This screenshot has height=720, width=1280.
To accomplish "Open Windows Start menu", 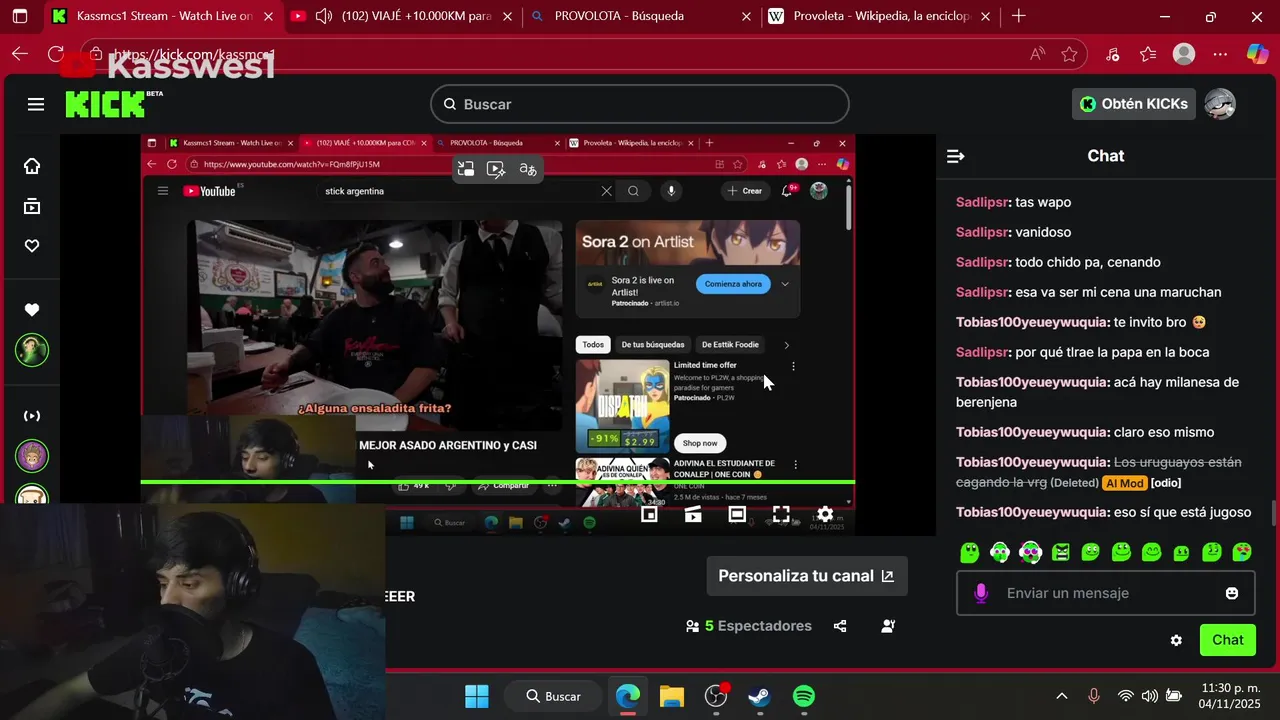I will pos(477,696).
